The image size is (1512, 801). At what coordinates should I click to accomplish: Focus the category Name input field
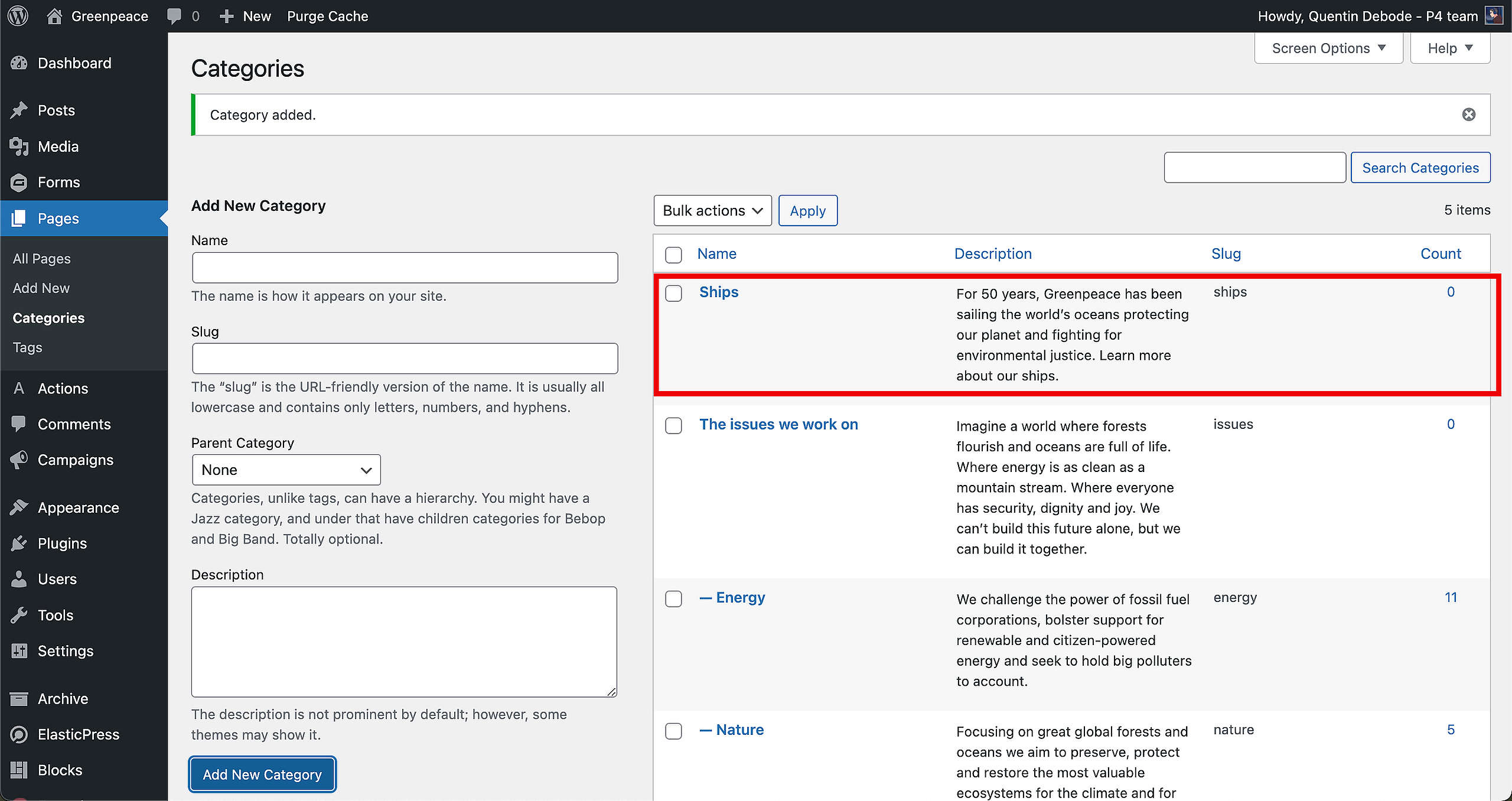[x=405, y=268]
